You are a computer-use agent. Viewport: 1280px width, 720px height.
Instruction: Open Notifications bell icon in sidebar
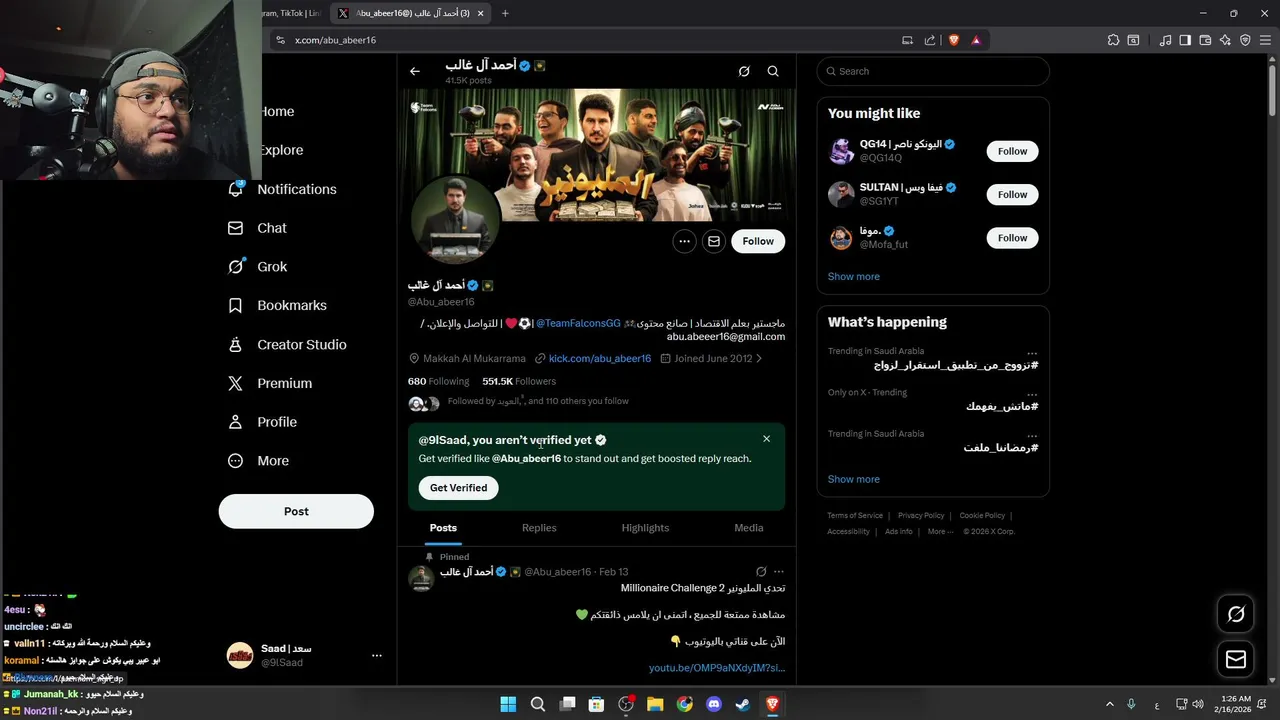pyautogui.click(x=235, y=189)
